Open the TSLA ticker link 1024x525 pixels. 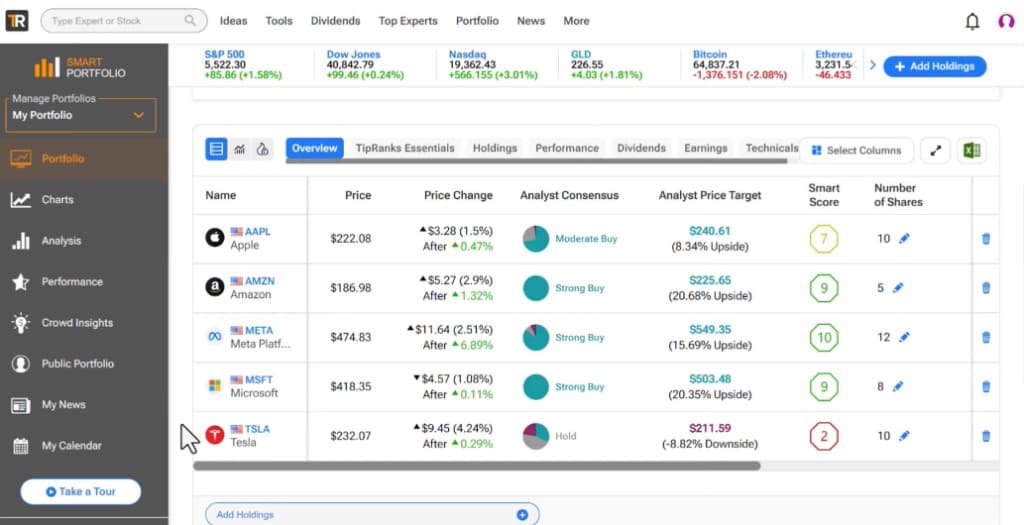pyautogui.click(x=257, y=429)
